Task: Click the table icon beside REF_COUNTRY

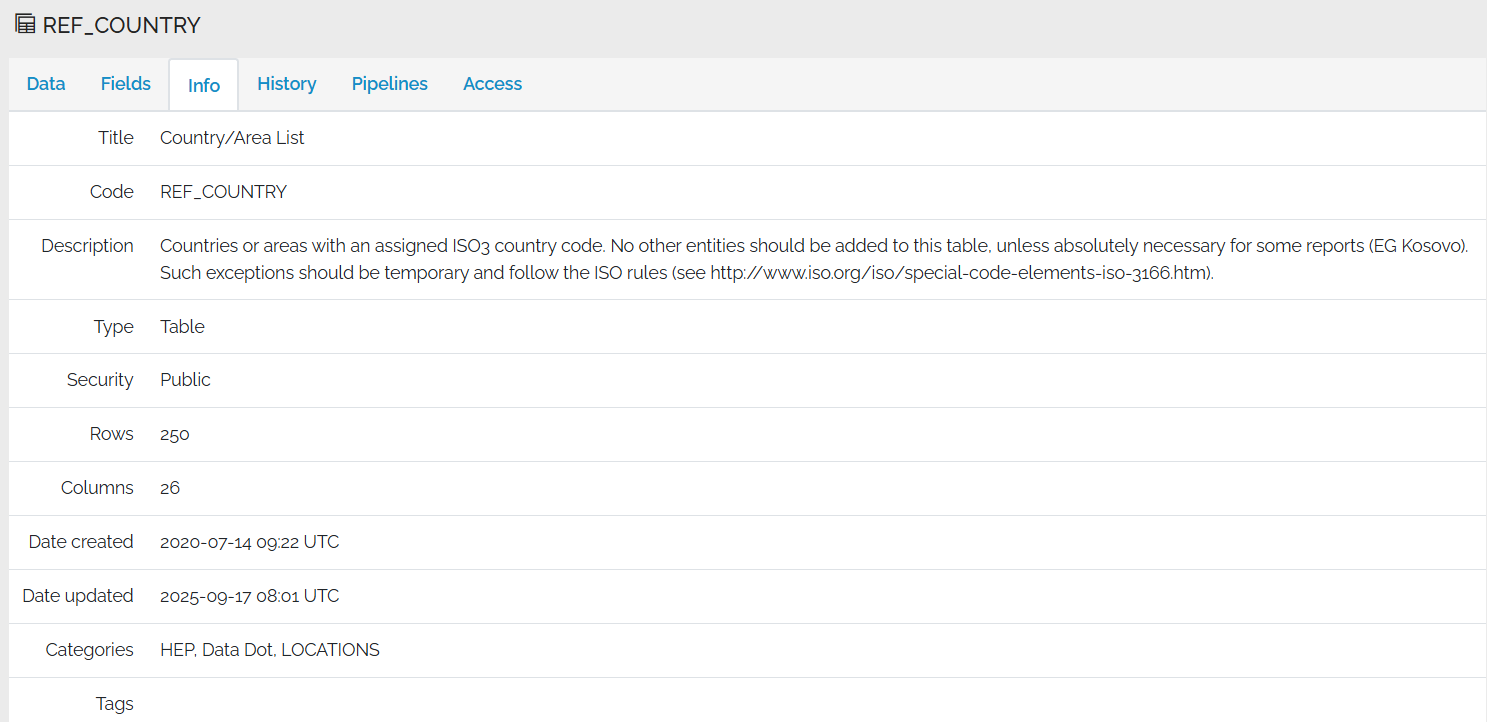Action: click(23, 24)
